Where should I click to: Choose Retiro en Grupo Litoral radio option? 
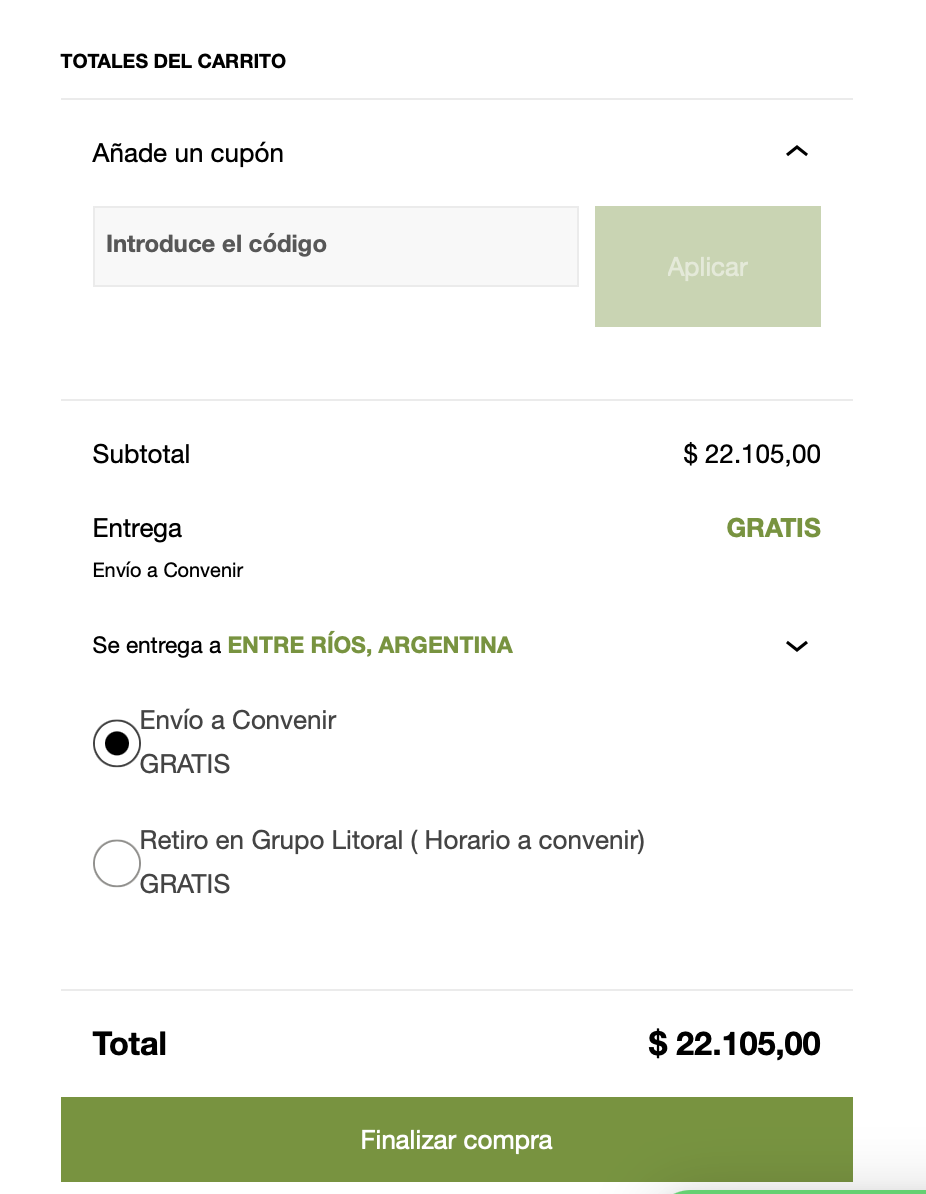click(117, 863)
